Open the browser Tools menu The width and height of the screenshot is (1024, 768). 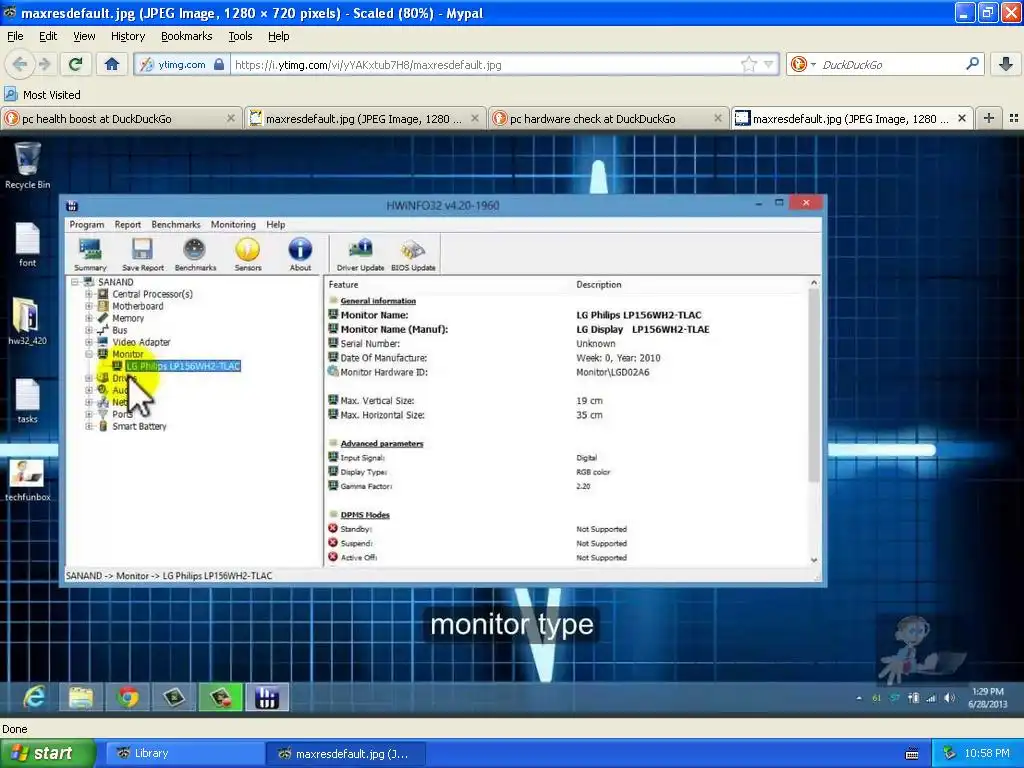tap(240, 36)
